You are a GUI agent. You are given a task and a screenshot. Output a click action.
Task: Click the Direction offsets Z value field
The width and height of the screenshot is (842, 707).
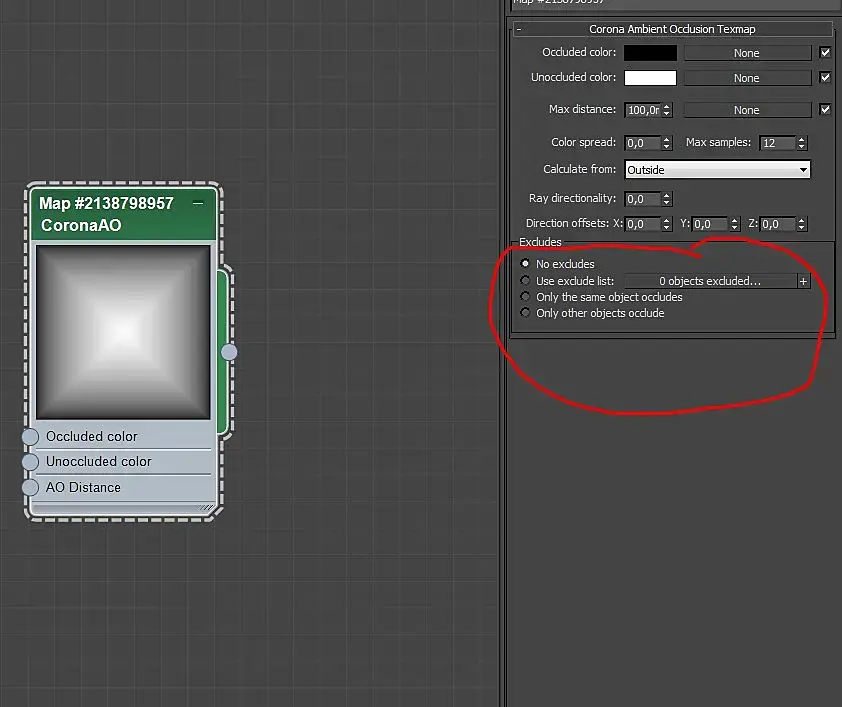tap(778, 224)
